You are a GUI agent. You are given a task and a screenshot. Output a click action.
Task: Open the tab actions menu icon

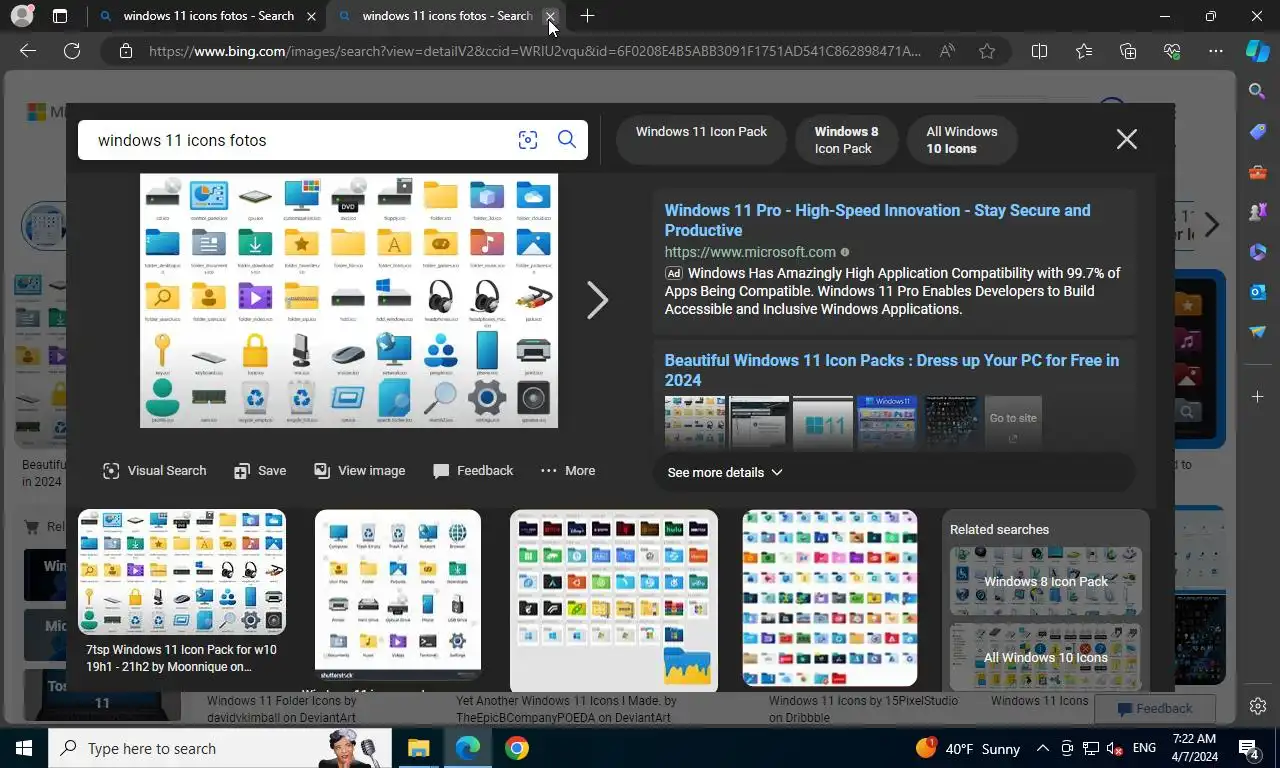point(60,16)
